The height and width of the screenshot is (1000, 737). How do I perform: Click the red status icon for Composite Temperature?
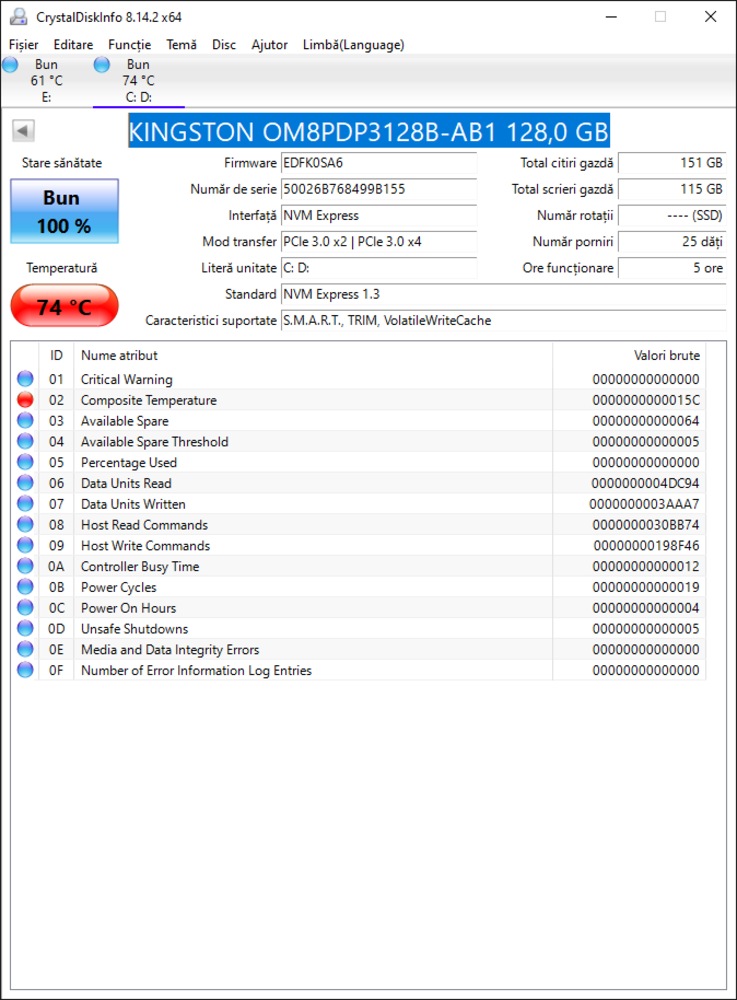(x=26, y=400)
